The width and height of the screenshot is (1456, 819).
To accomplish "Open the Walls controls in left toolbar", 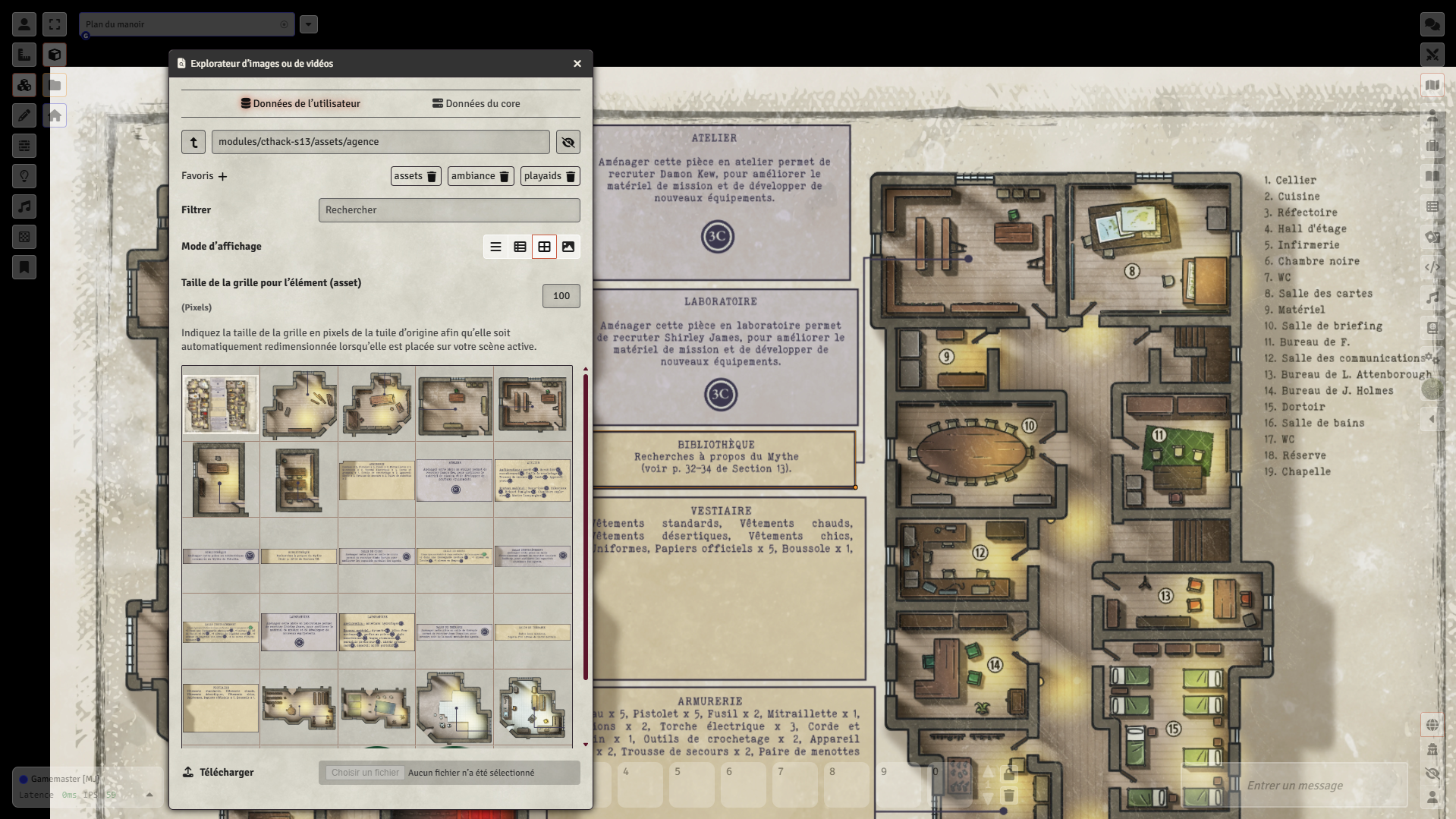I will (x=24, y=146).
